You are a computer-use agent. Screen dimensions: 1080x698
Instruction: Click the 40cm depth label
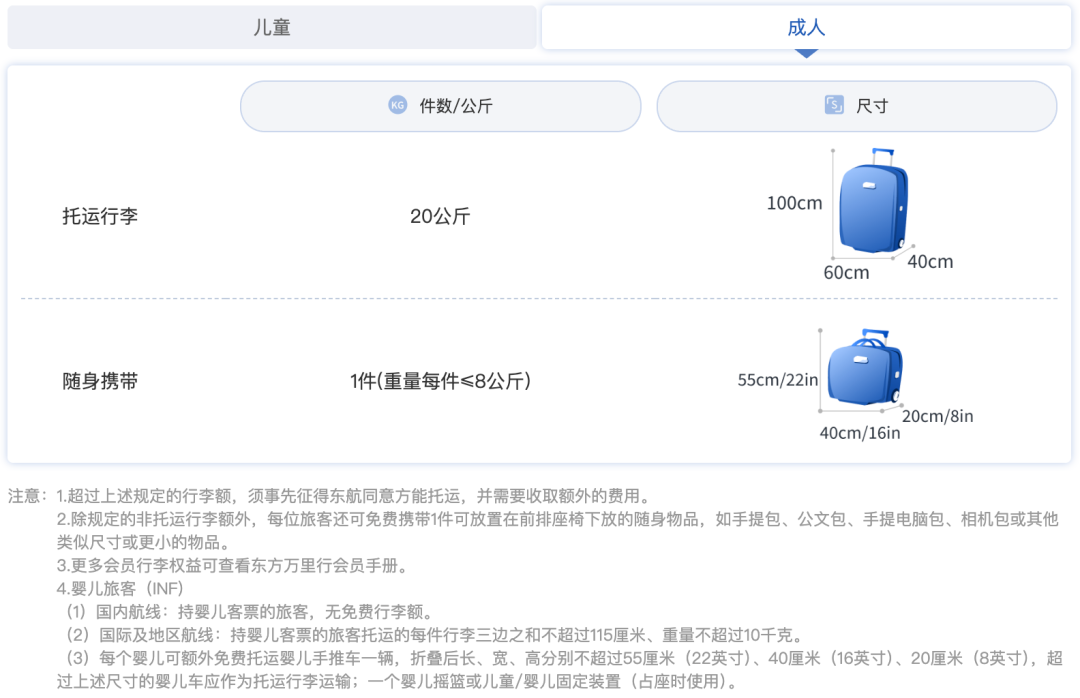(x=931, y=262)
